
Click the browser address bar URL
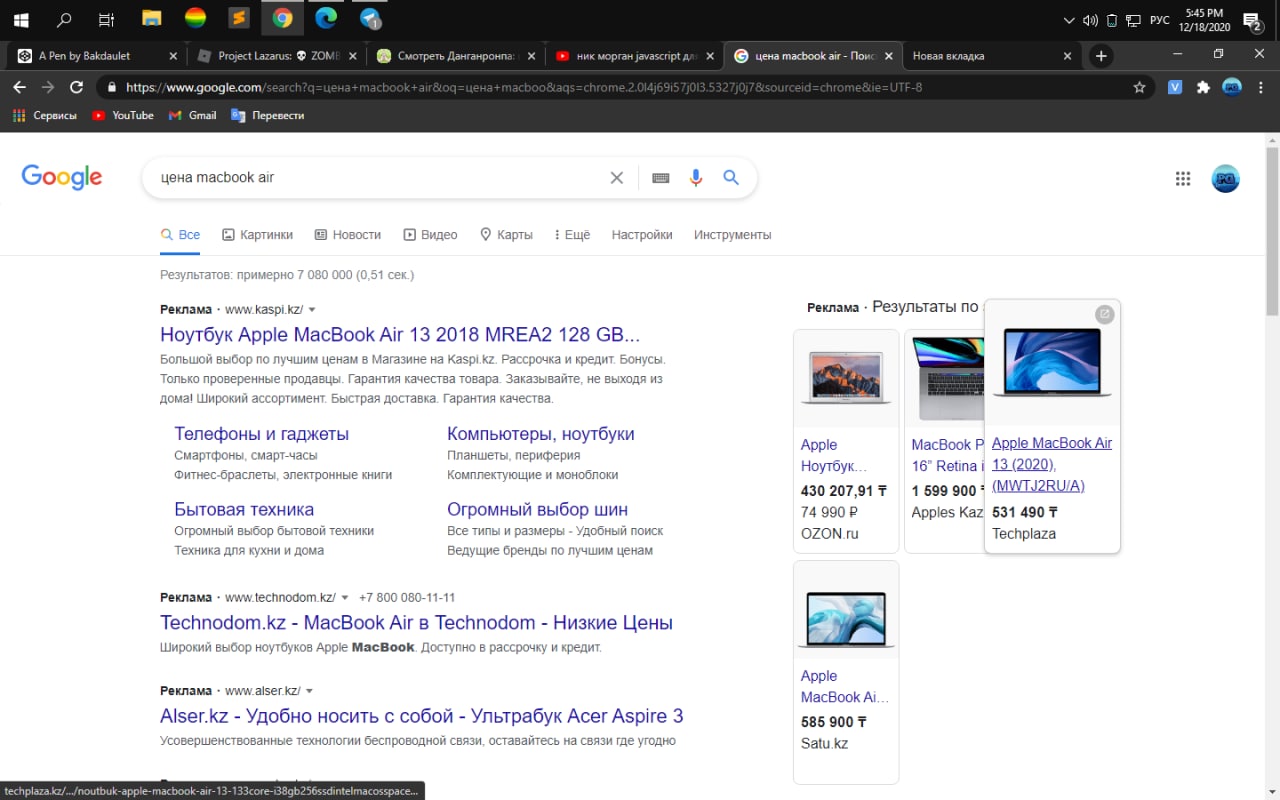pos(524,87)
